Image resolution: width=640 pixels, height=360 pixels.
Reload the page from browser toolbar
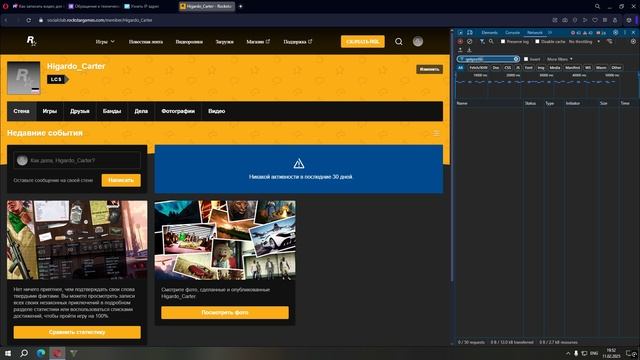[28, 20]
